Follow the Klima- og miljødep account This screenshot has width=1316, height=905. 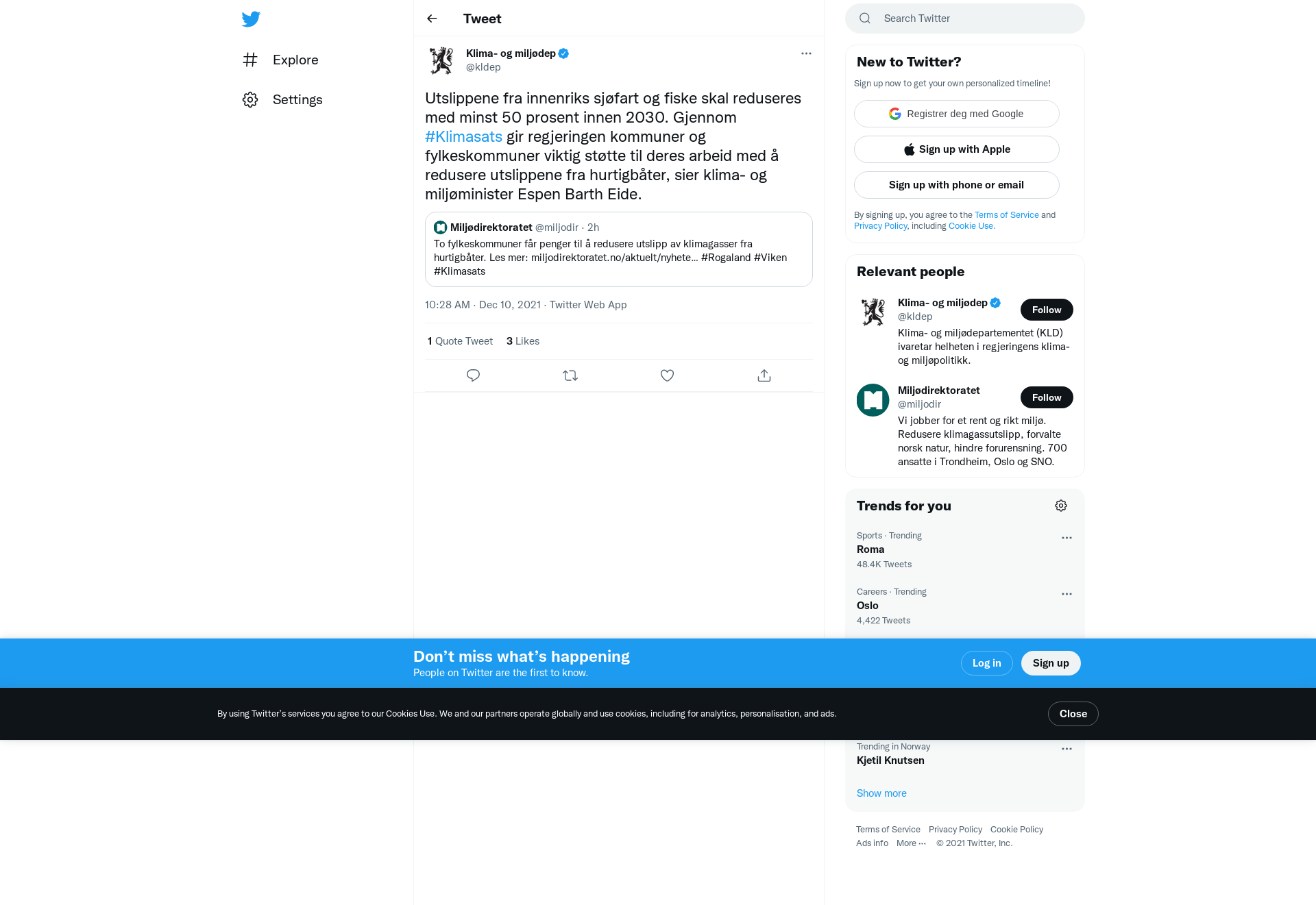(1047, 310)
